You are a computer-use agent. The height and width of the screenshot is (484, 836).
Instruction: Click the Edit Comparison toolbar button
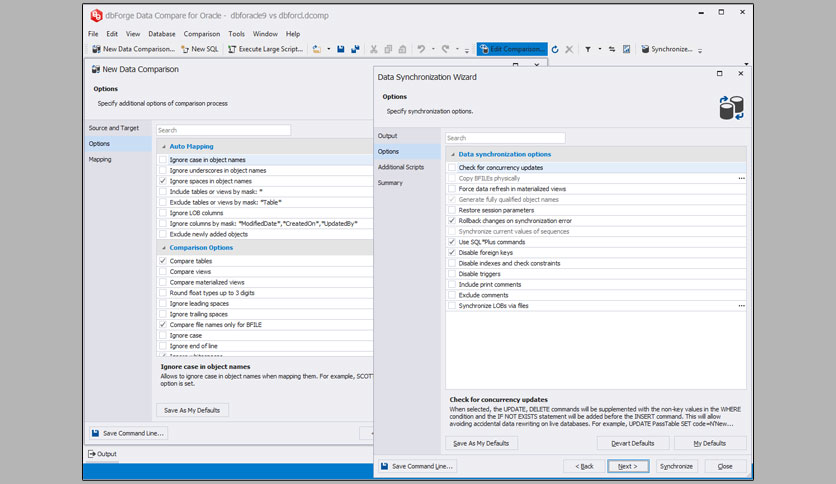tap(512, 49)
